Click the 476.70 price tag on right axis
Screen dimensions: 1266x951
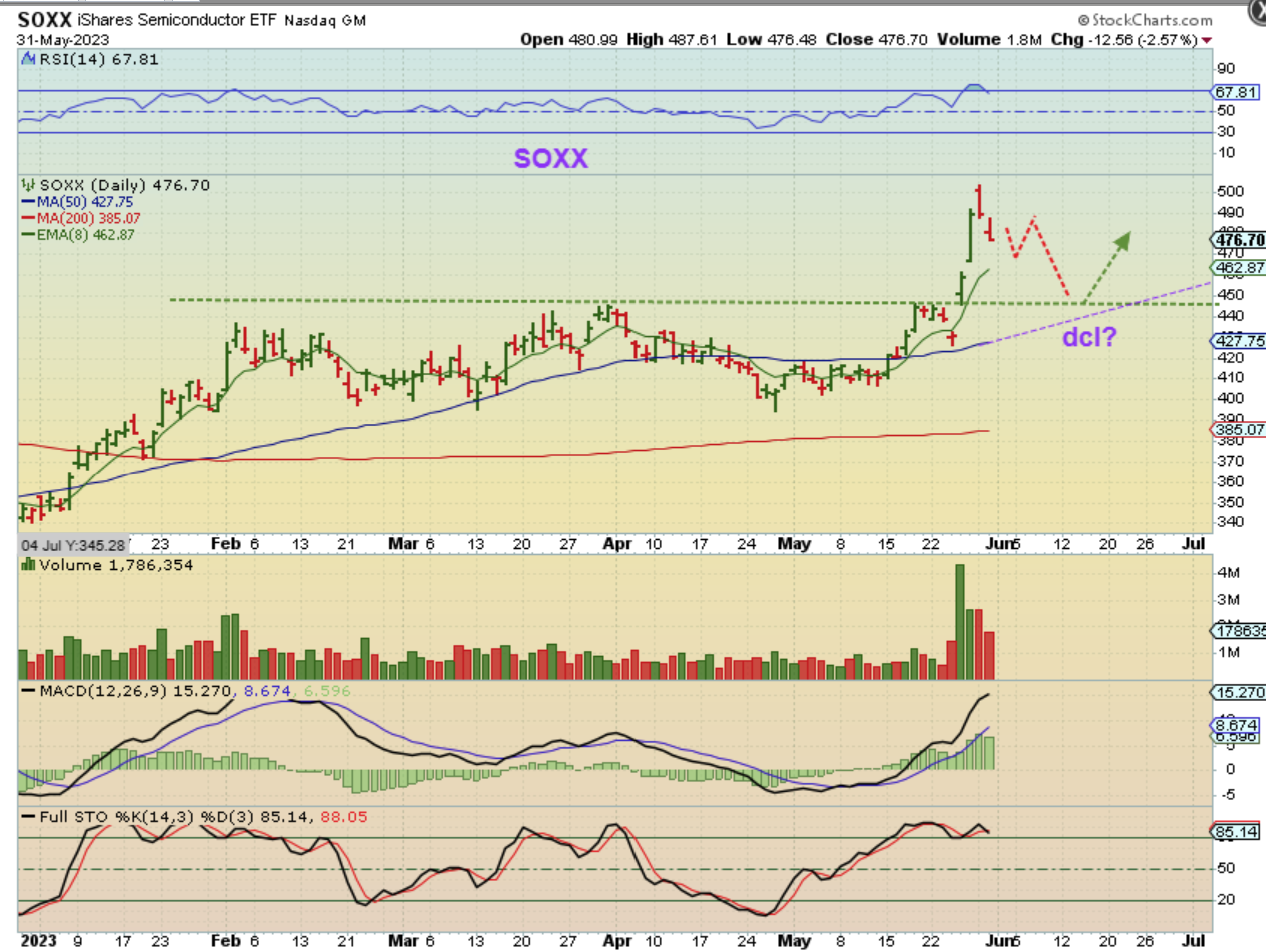pos(1239,239)
